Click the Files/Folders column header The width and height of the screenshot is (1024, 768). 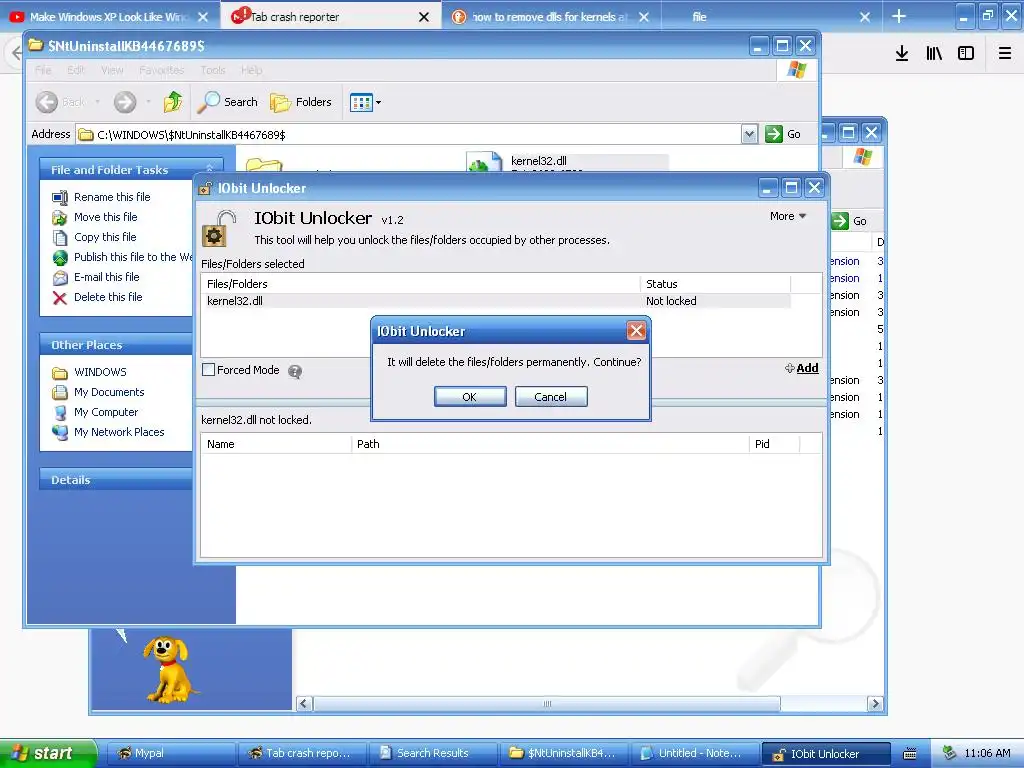pos(421,284)
